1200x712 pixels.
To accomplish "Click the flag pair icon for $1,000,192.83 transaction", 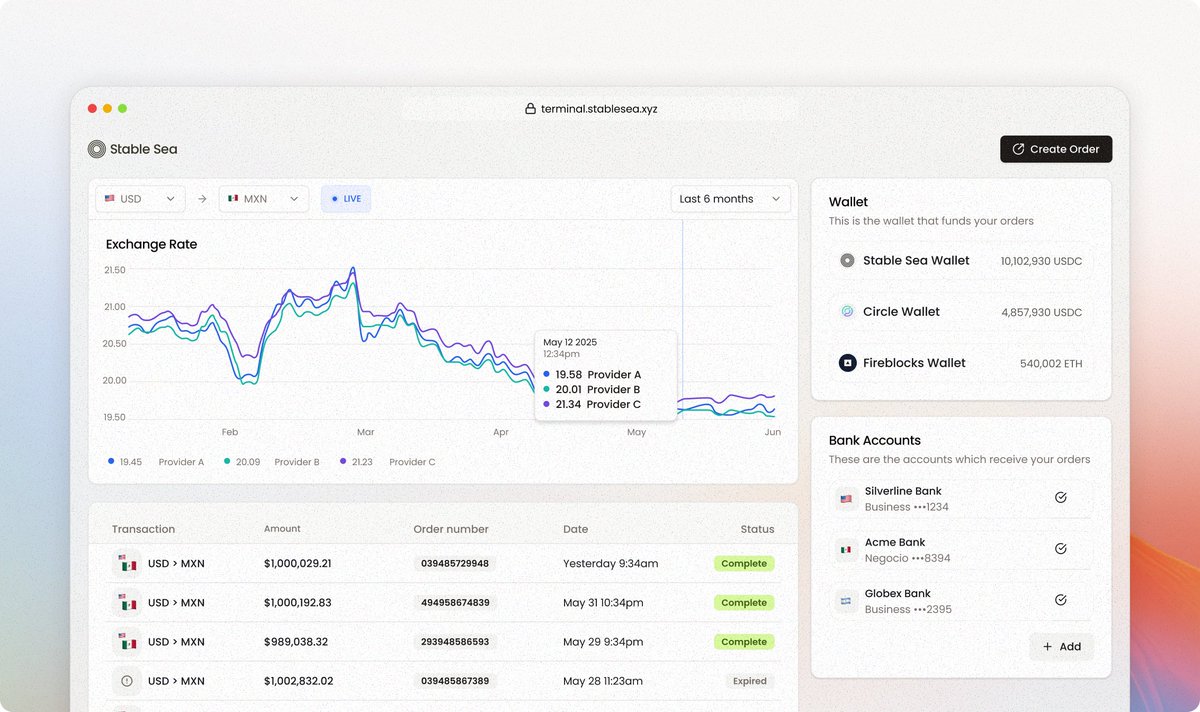I will (x=127, y=602).
